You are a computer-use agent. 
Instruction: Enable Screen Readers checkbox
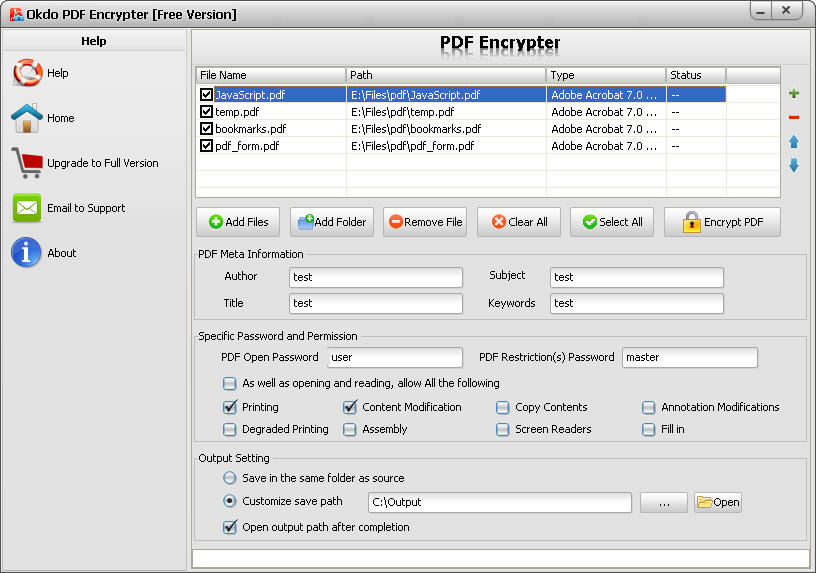(502, 429)
